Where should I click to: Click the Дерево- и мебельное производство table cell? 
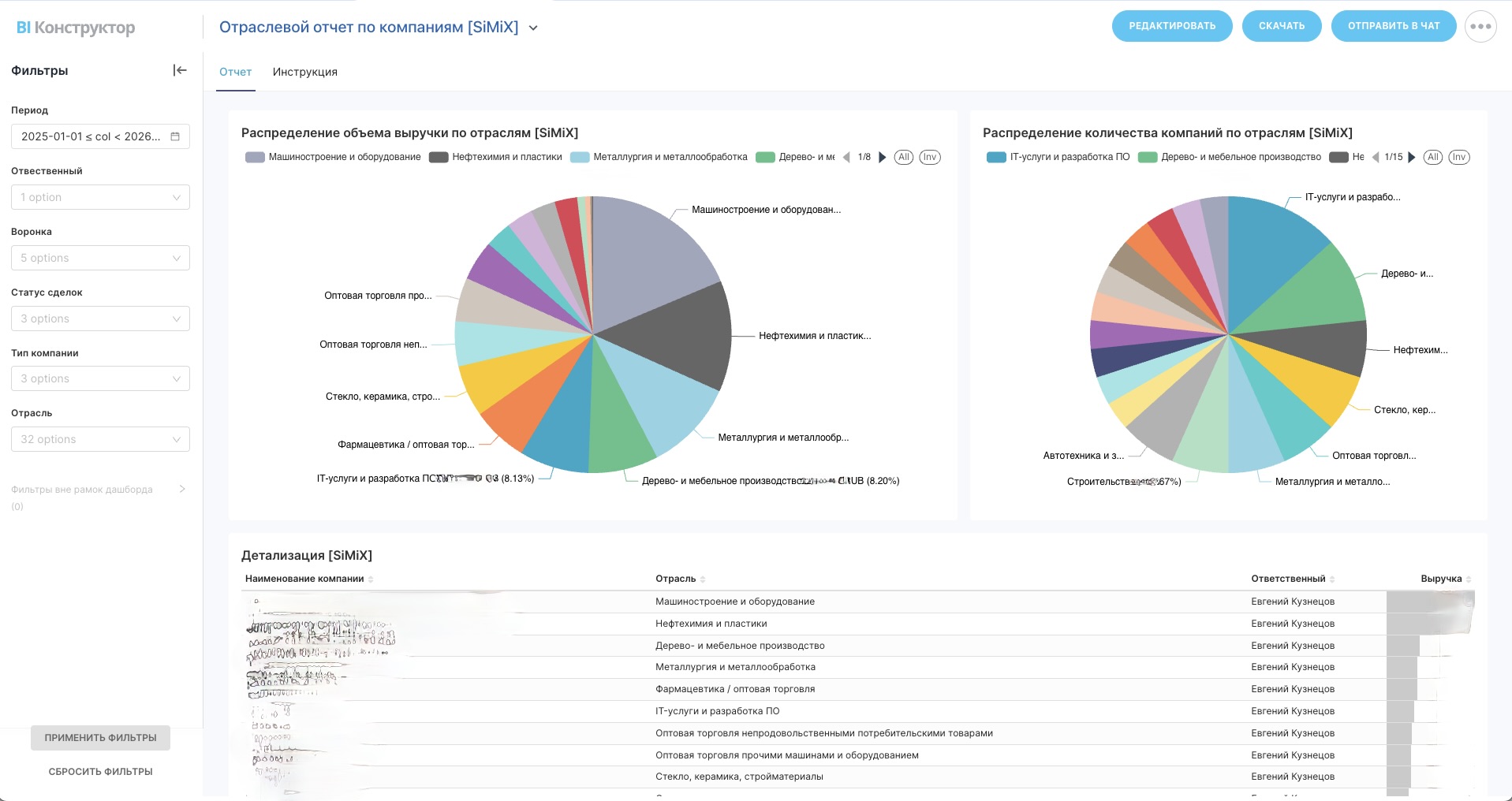[x=740, y=646]
